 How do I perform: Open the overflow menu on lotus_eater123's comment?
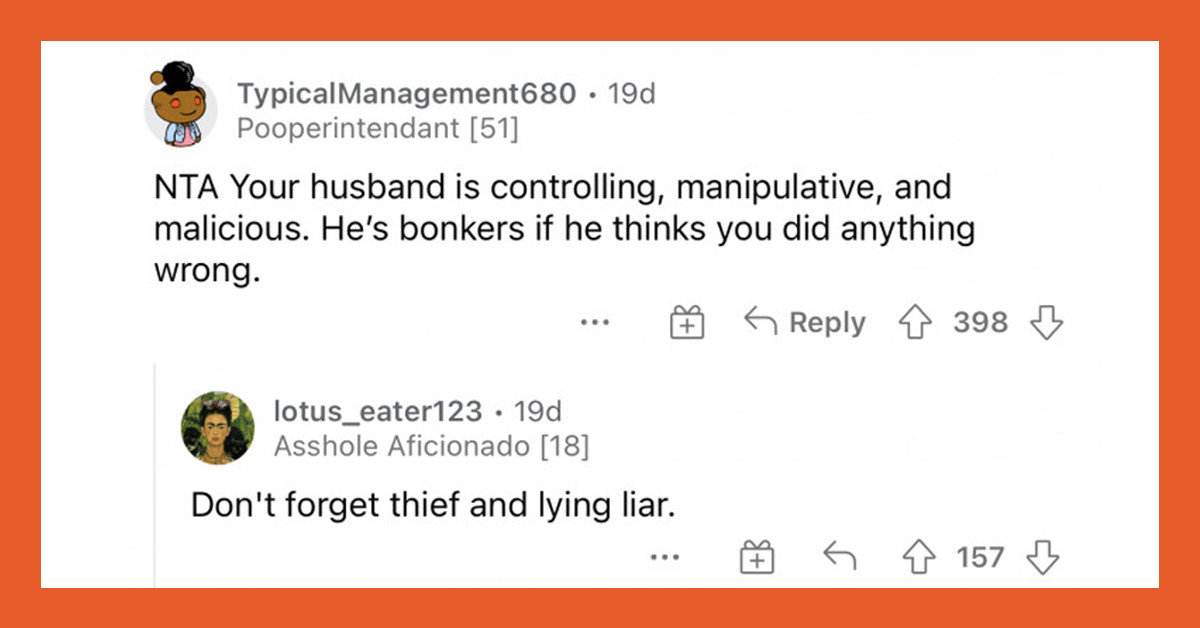click(x=665, y=557)
